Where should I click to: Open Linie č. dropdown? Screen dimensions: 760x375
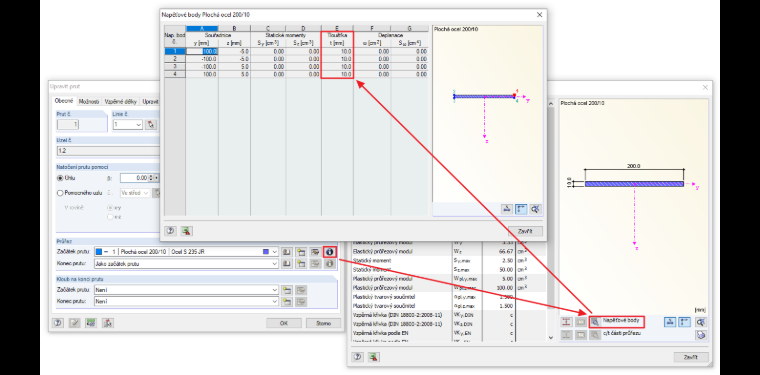coord(139,125)
